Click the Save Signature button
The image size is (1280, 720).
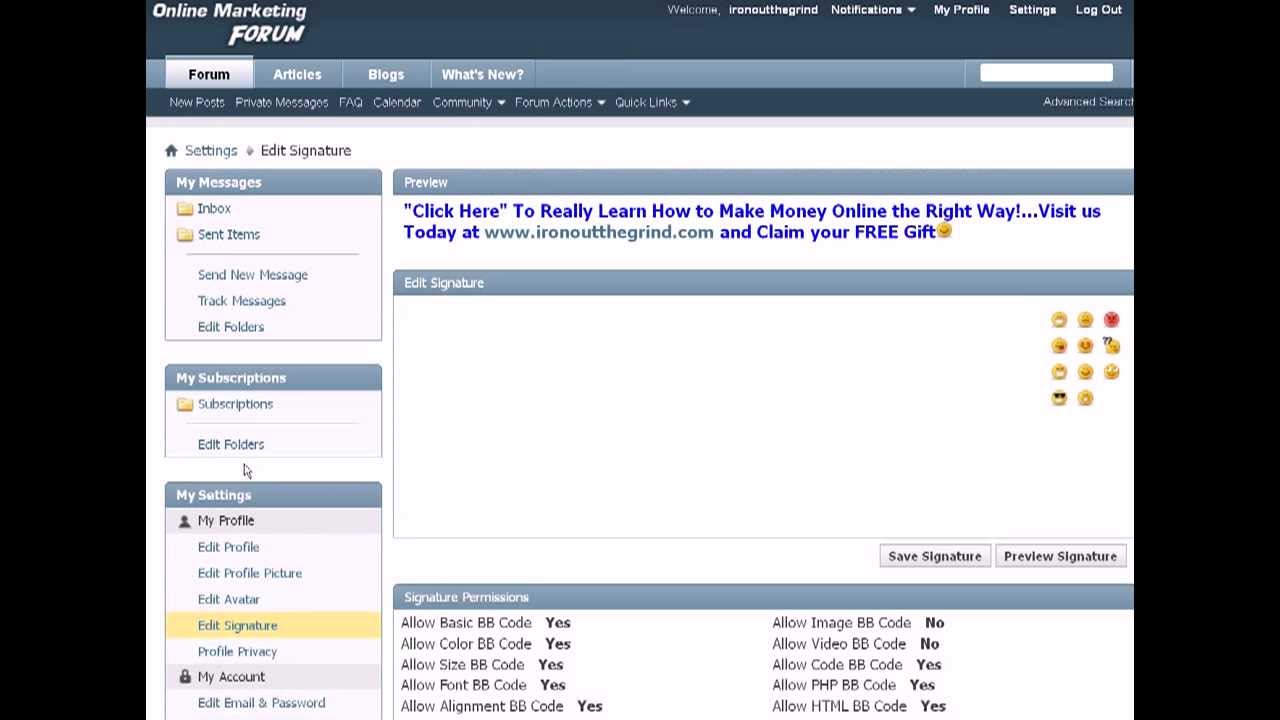[934, 556]
